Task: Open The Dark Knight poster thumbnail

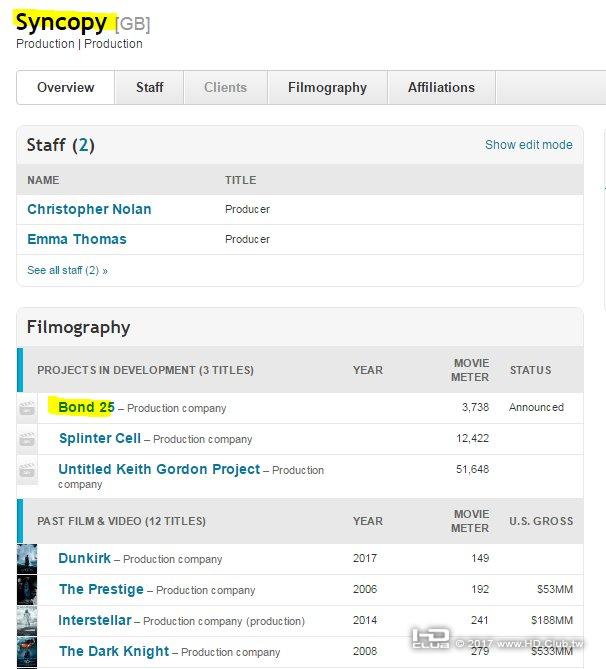Action: (x=27, y=651)
